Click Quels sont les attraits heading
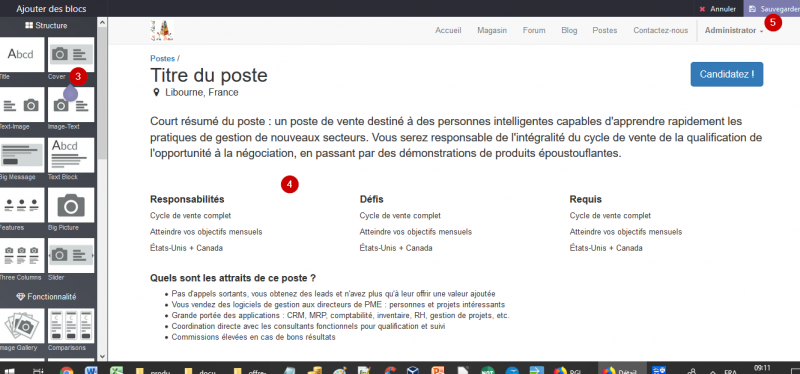This screenshot has height=374, width=800. click(233, 279)
